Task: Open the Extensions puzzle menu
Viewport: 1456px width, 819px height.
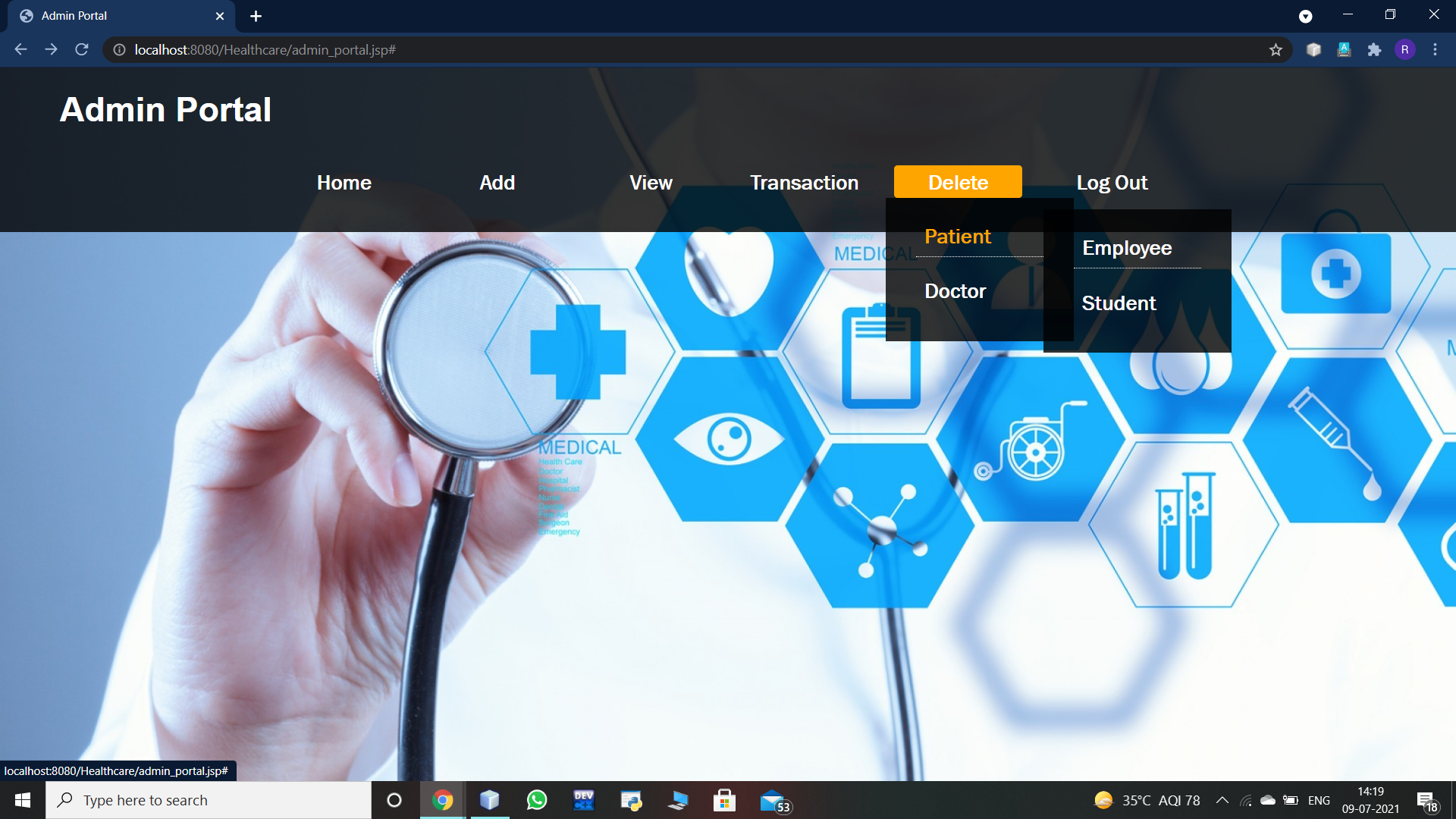Action: point(1374,49)
